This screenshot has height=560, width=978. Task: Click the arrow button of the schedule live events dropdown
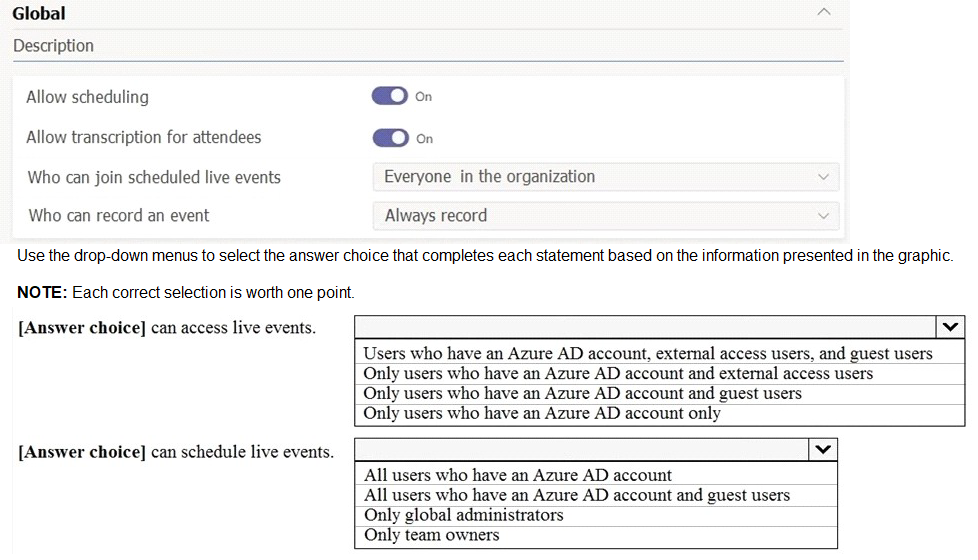click(821, 450)
